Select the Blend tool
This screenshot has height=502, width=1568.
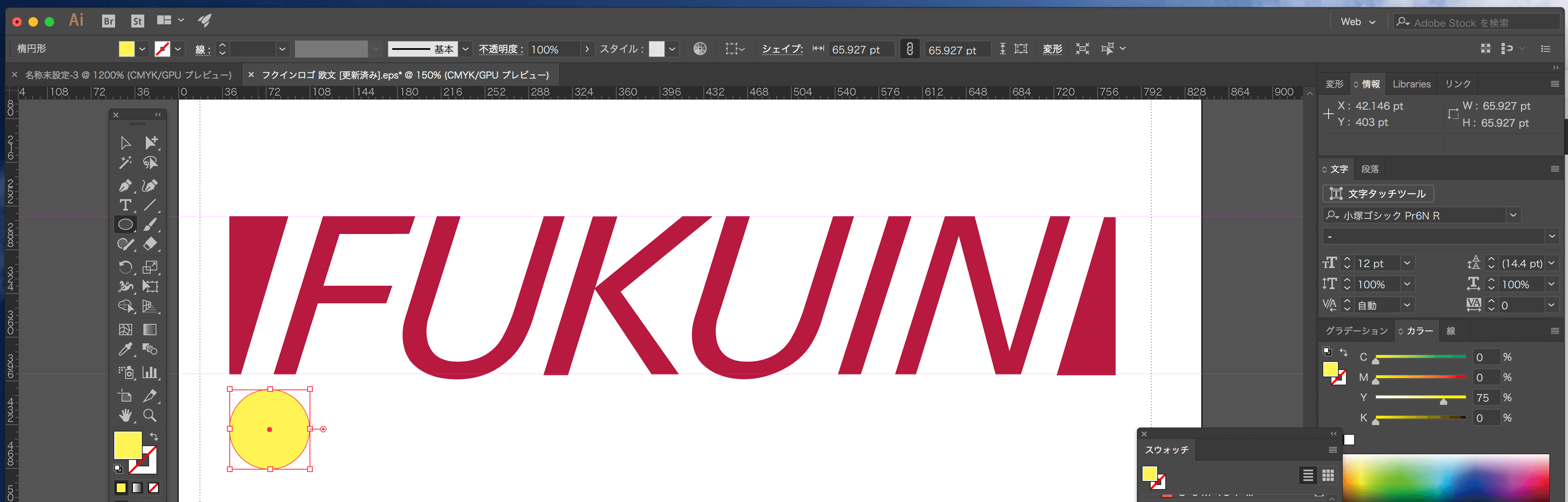(x=150, y=349)
